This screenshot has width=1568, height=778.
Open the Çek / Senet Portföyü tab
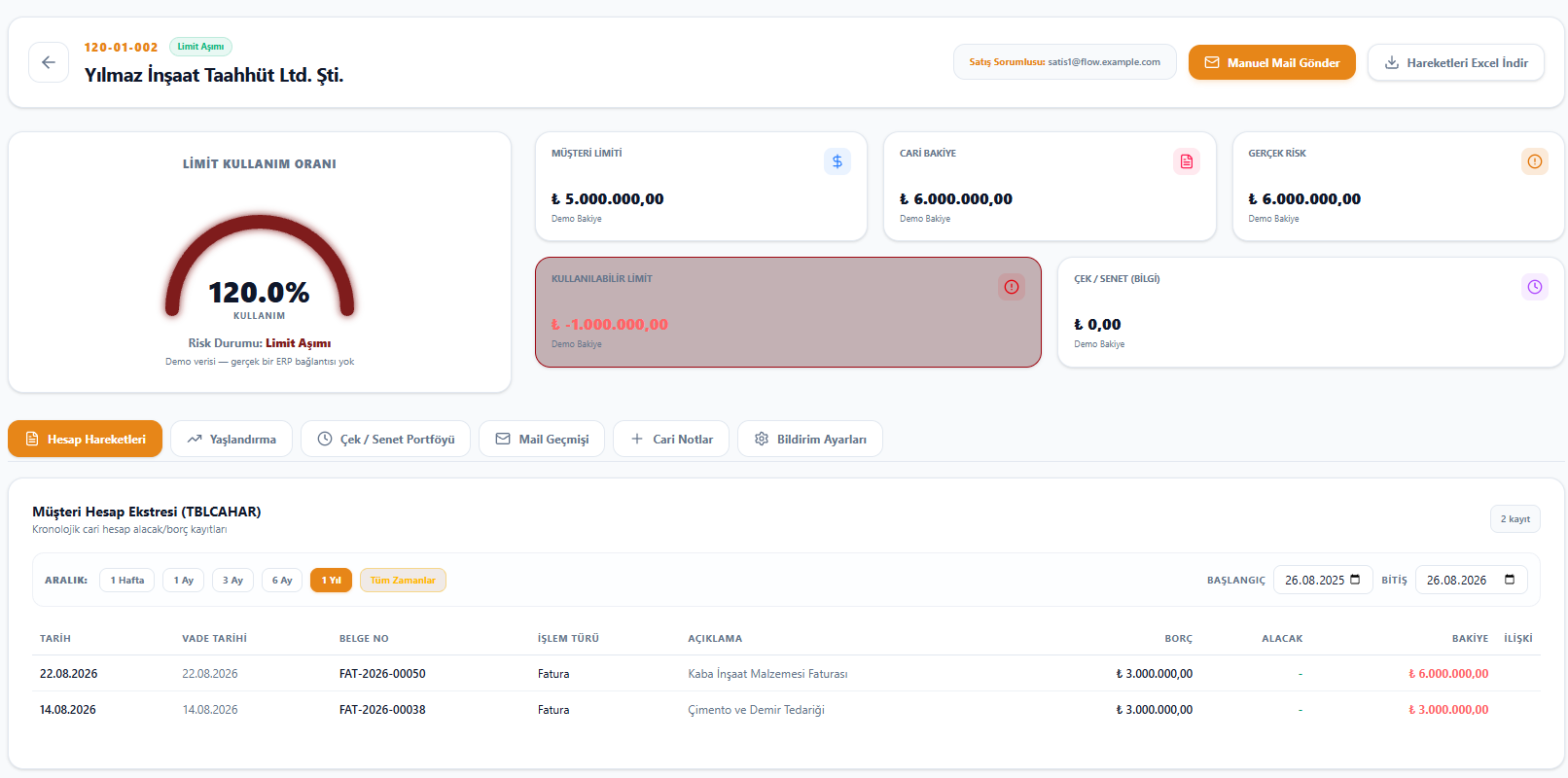click(386, 439)
